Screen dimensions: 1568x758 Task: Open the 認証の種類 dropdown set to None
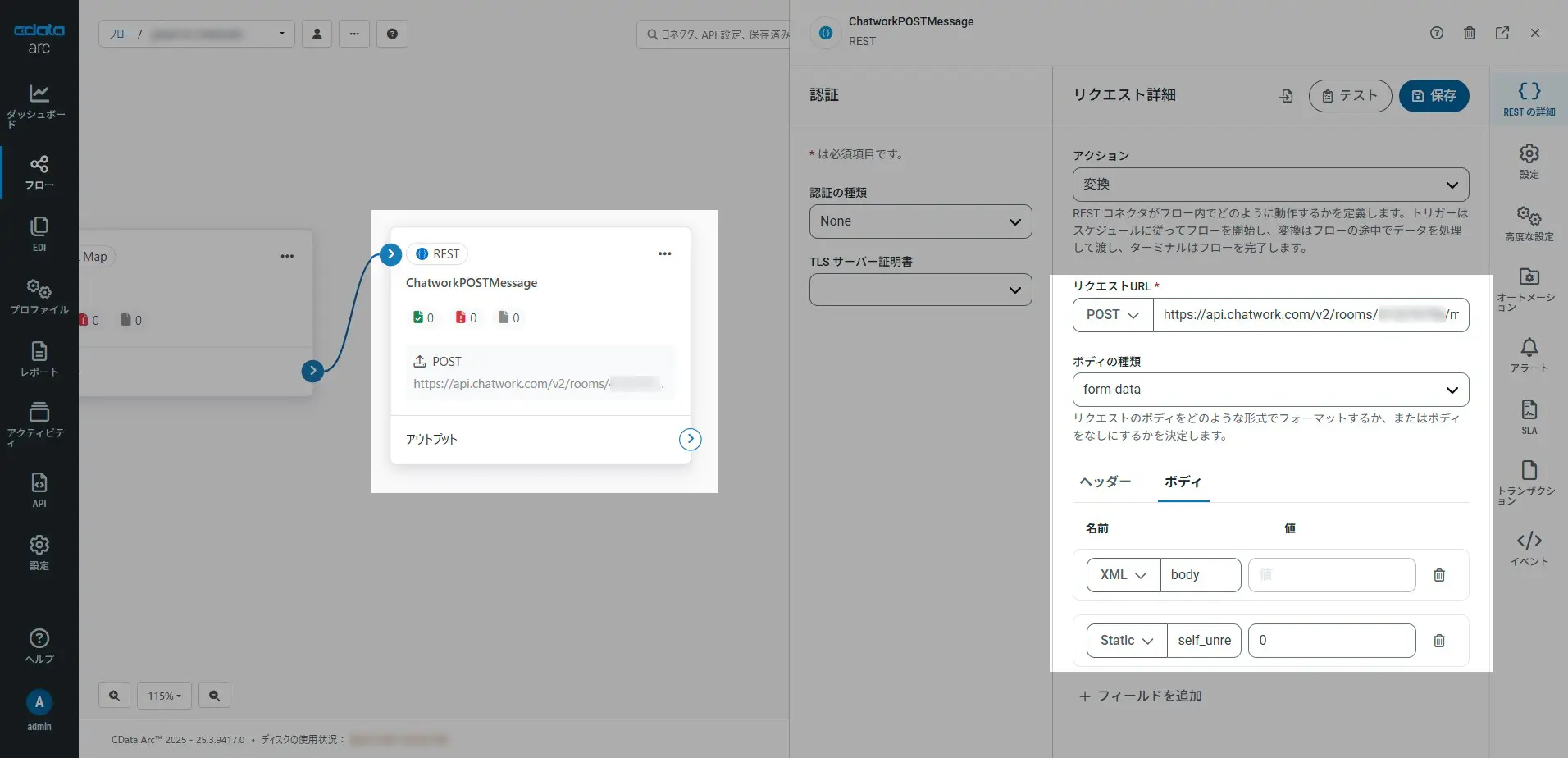tap(920, 221)
